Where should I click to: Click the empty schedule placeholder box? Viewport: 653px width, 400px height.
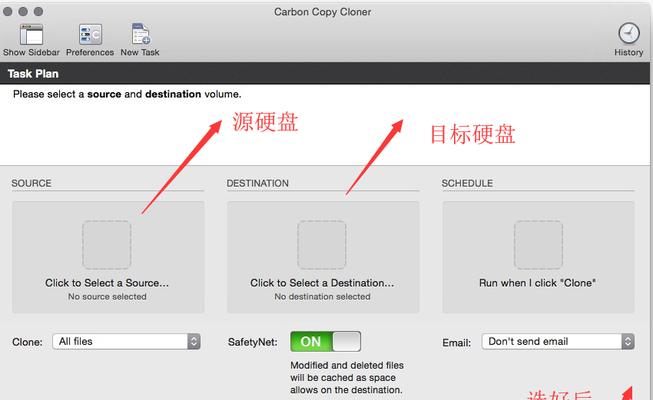(x=538, y=245)
